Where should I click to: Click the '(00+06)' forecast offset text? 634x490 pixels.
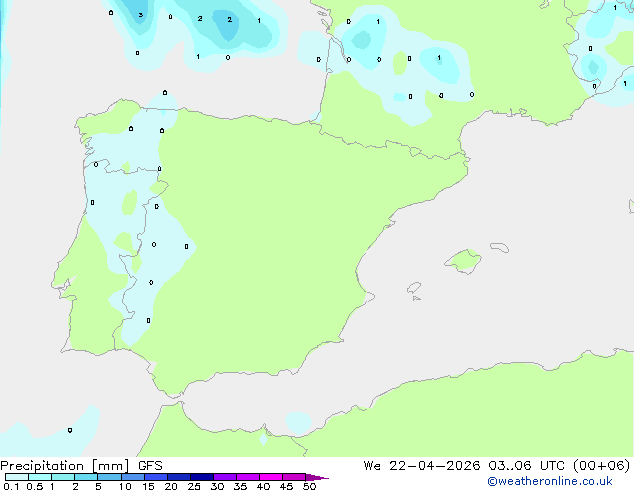point(602,466)
